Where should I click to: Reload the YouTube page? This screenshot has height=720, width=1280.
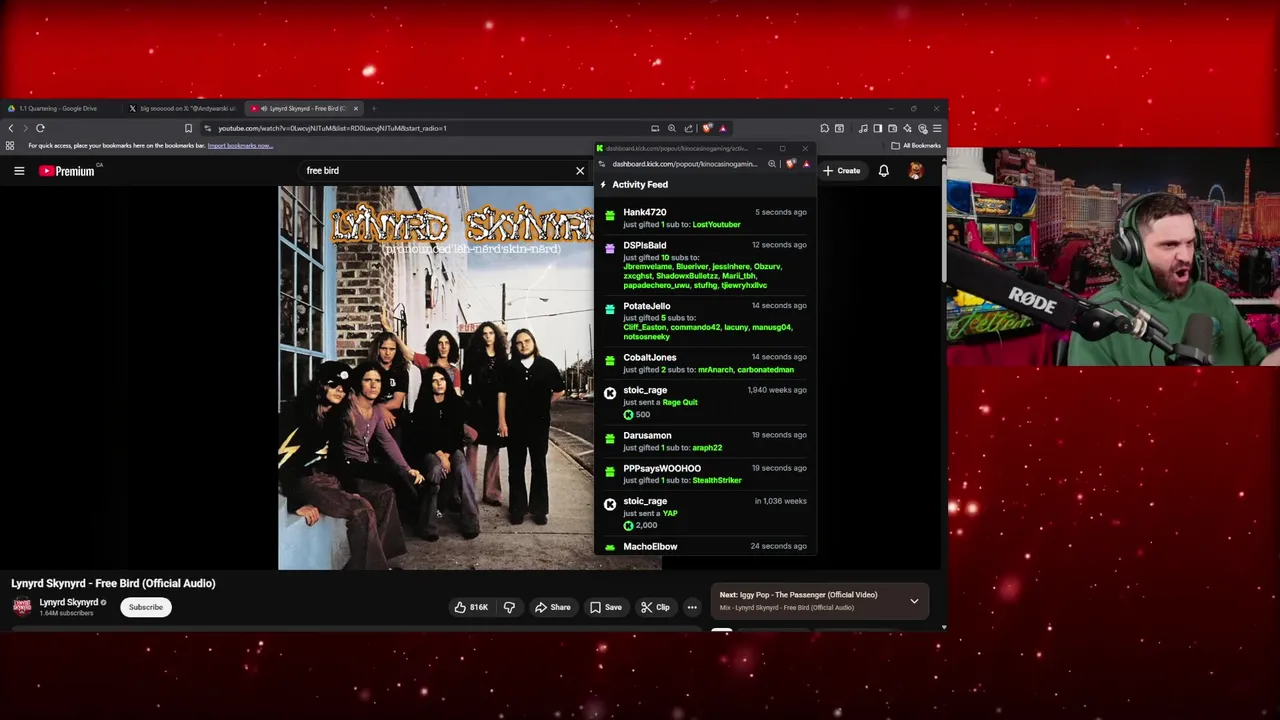coord(40,128)
